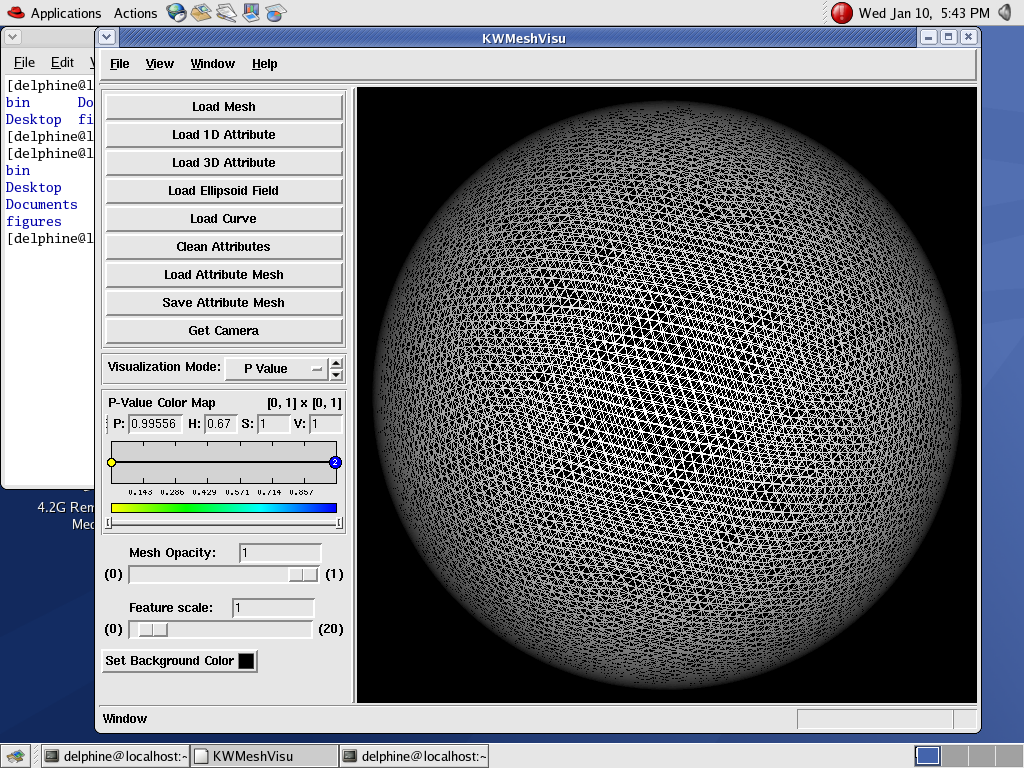The image size is (1024, 768).
Task: Click the P value input field
Action: (x=156, y=424)
